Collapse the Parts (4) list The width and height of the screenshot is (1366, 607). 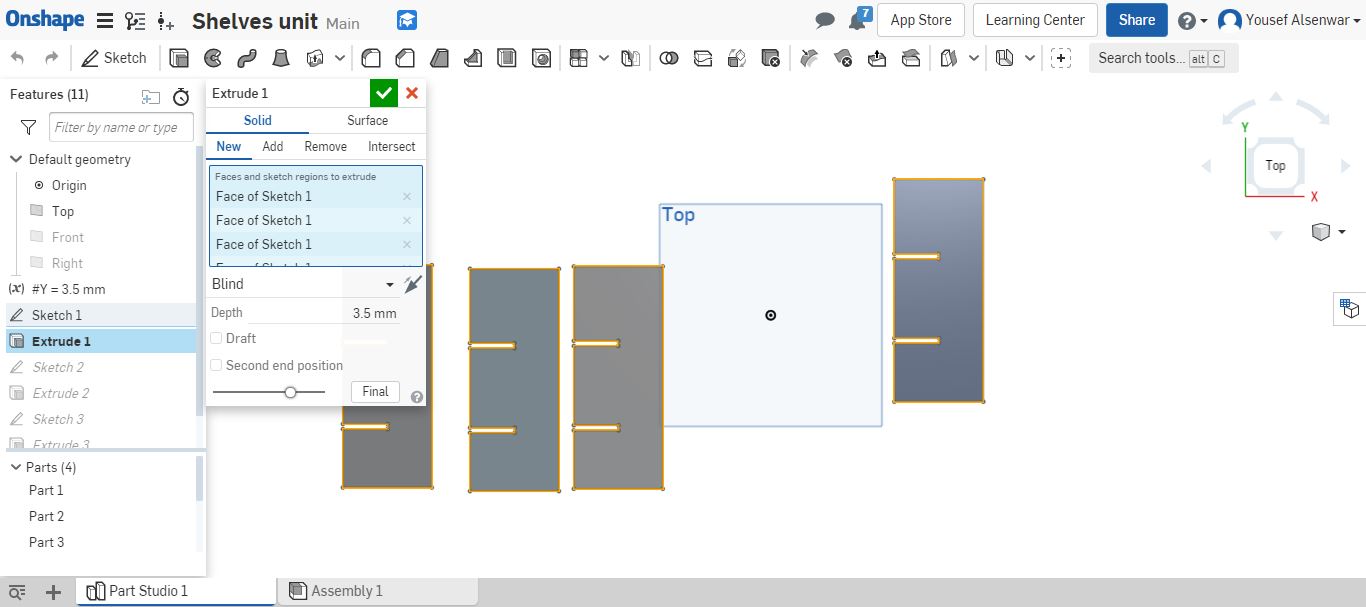pos(16,467)
